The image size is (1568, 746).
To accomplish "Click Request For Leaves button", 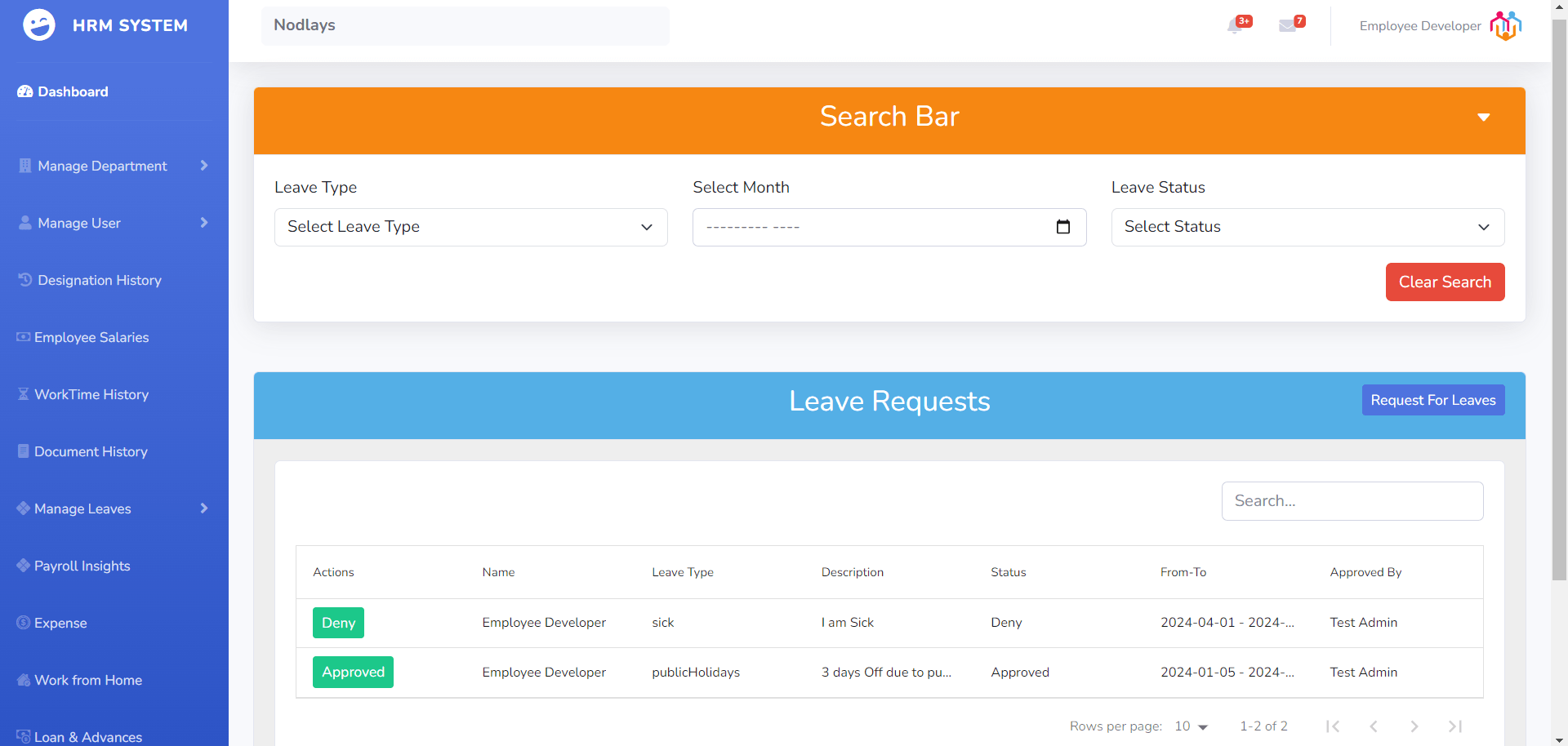I will (x=1432, y=400).
